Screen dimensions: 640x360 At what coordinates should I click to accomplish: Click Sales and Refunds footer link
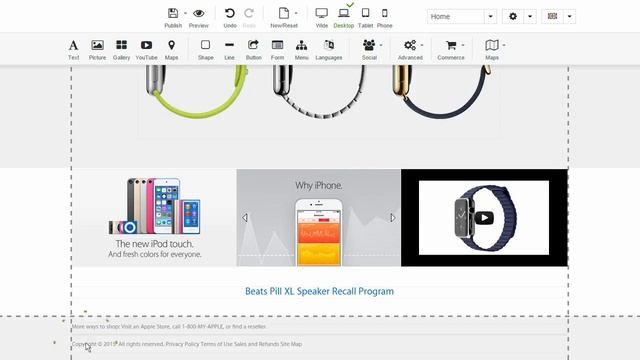(256, 344)
